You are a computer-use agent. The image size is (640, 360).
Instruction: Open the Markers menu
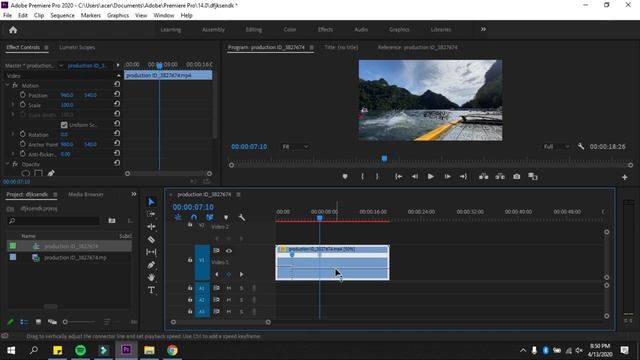coord(91,16)
